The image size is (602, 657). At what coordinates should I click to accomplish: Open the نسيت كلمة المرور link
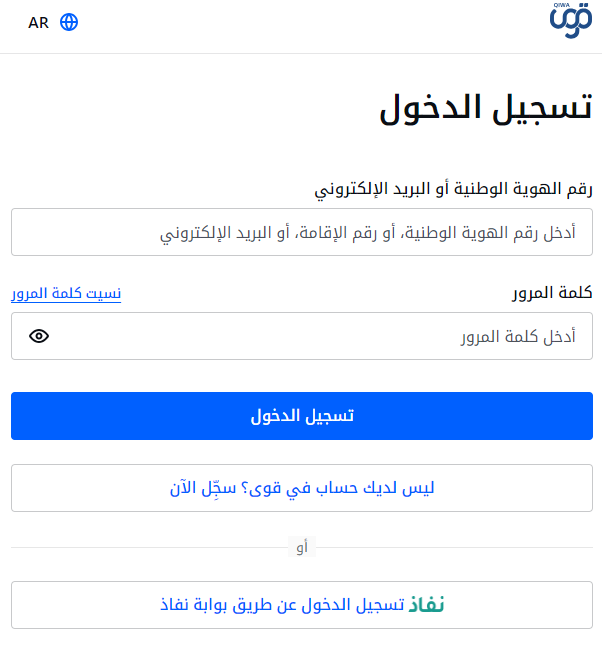point(66,293)
